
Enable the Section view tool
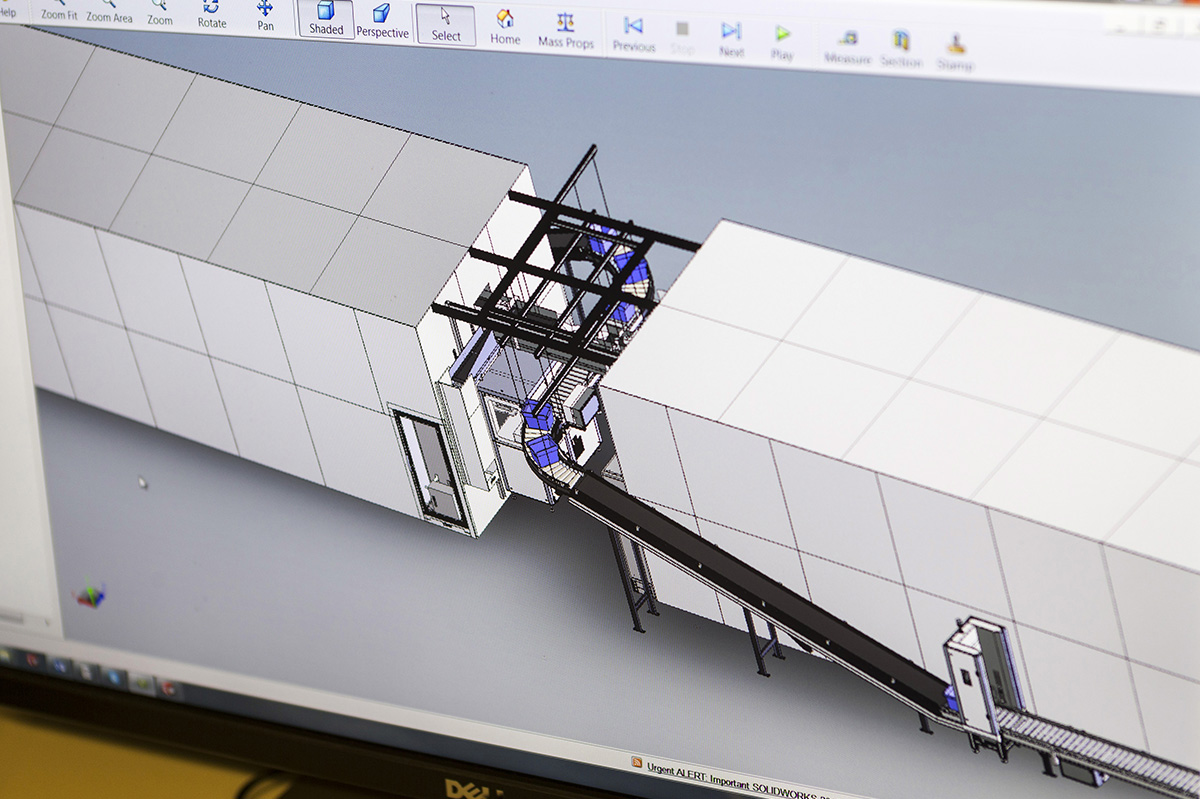(x=901, y=50)
